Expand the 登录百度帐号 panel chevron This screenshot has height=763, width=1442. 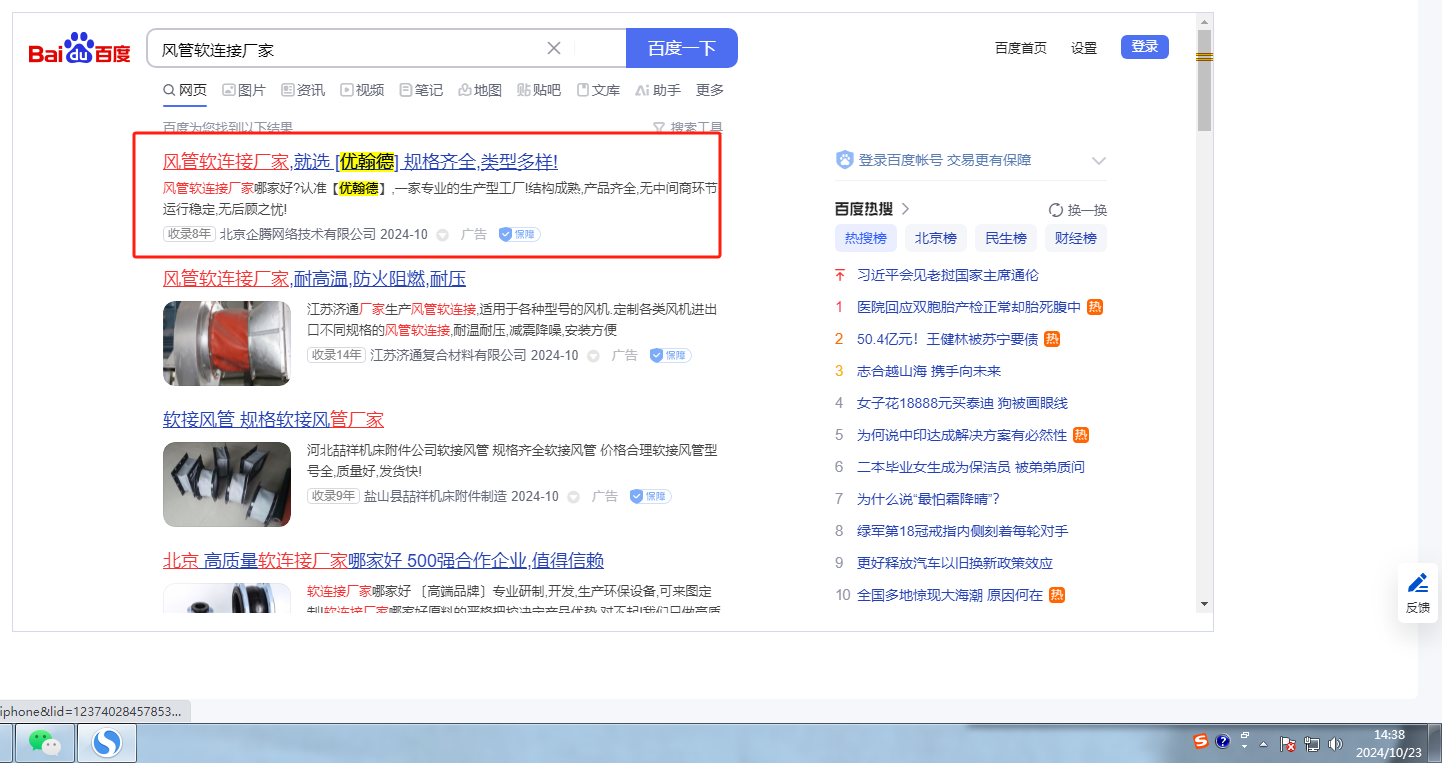1099,160
